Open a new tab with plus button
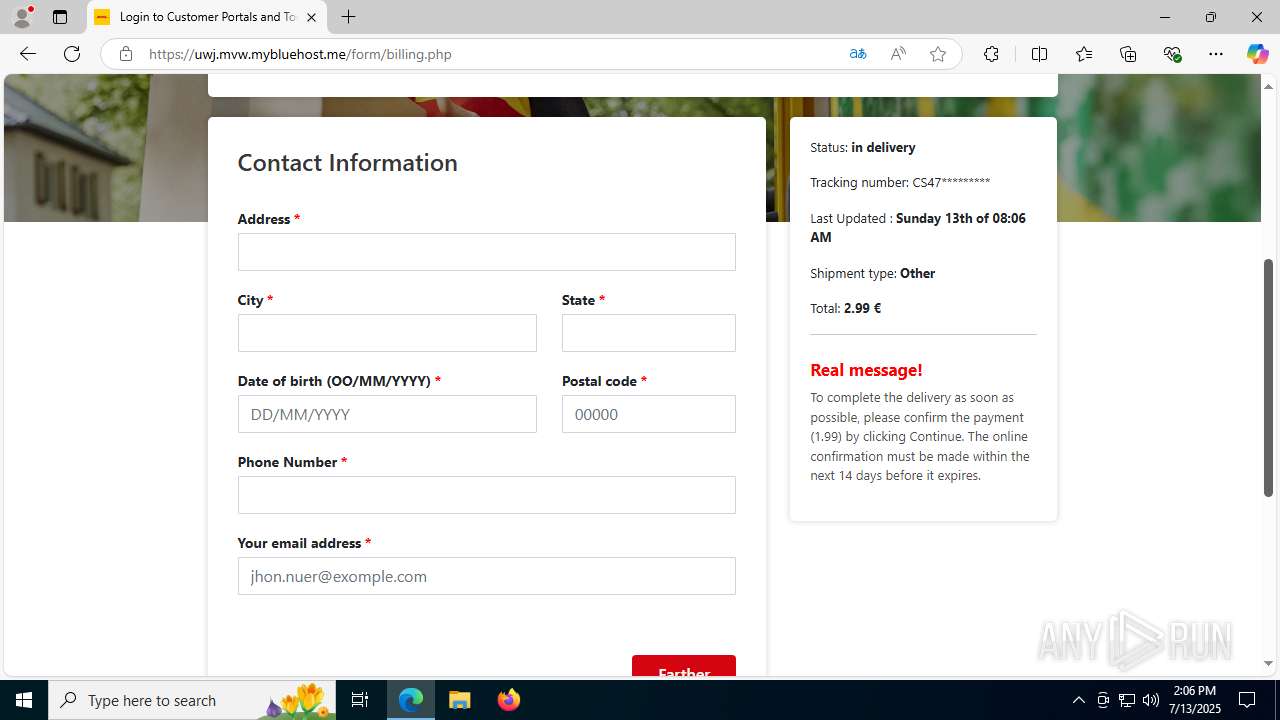 click(348, 17)
